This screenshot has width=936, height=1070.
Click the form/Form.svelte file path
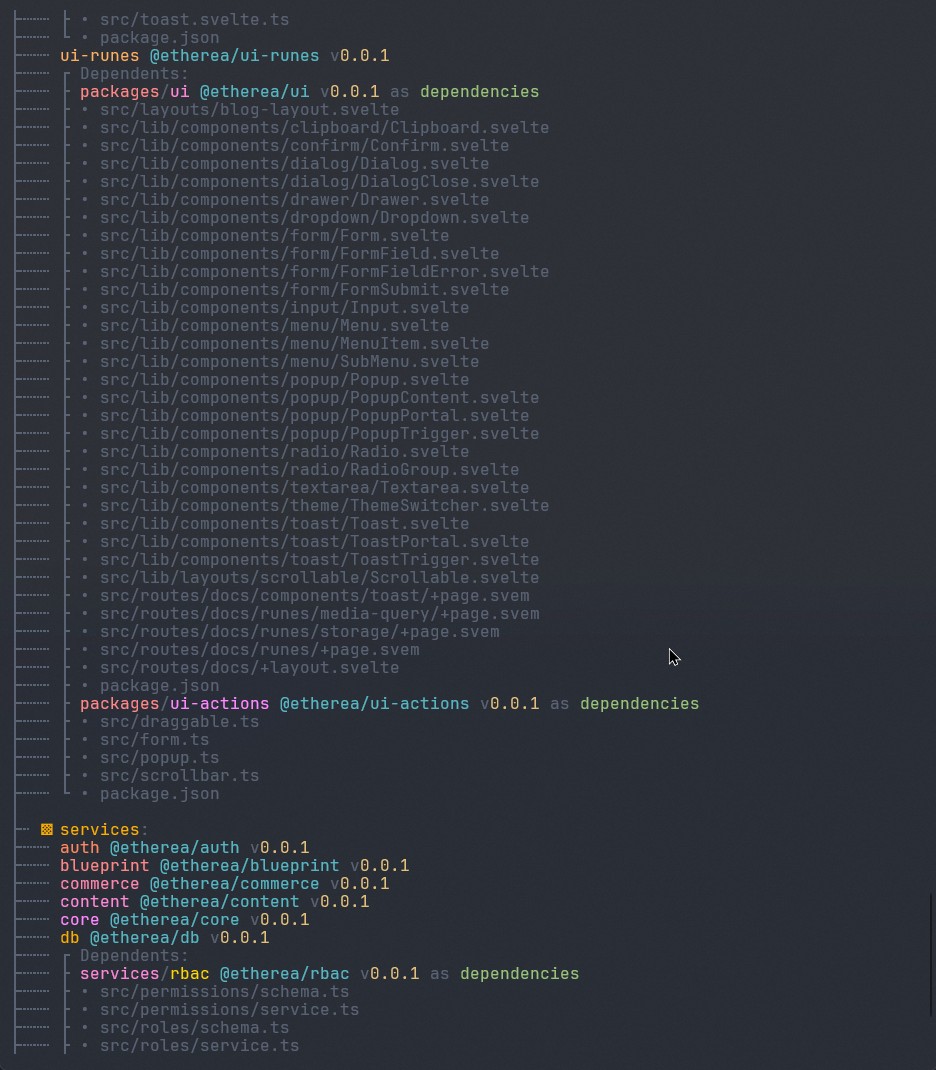point(274,236)
